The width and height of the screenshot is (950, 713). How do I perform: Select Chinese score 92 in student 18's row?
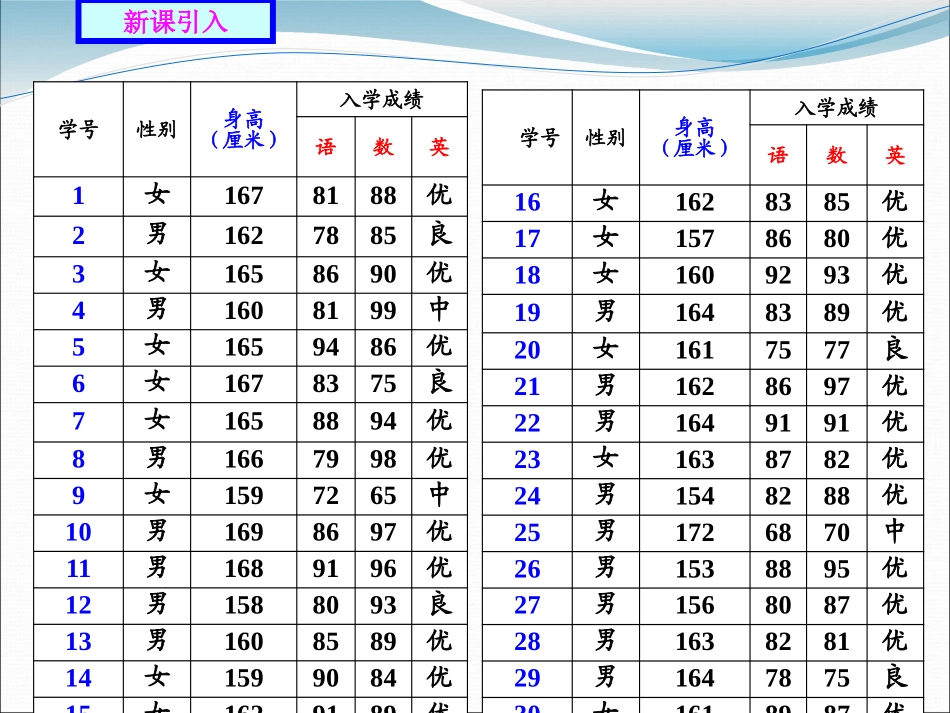click(x=778, y=275)
